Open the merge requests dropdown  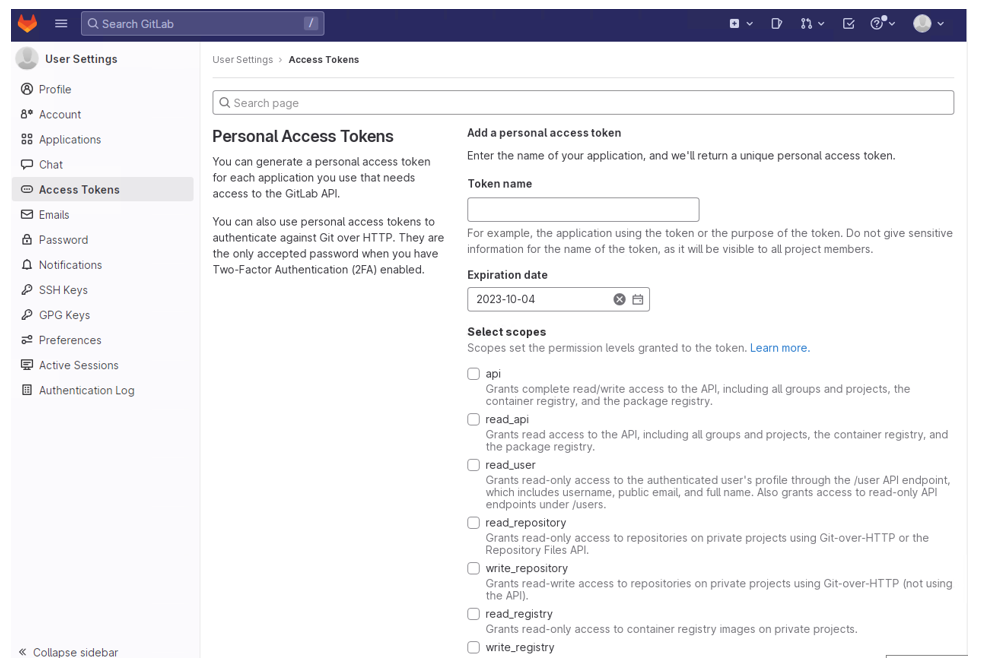812,23
